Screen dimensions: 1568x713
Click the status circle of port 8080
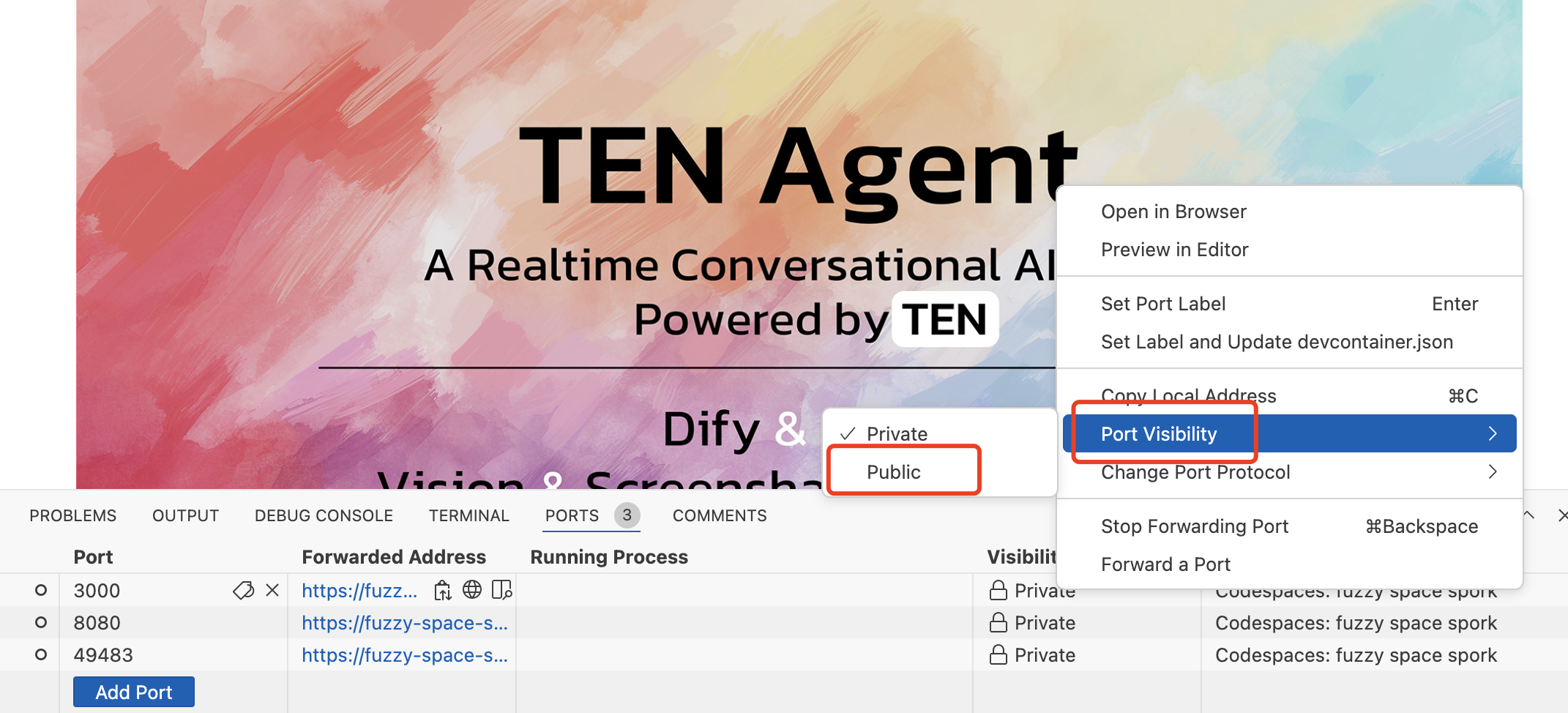point(41,622)
